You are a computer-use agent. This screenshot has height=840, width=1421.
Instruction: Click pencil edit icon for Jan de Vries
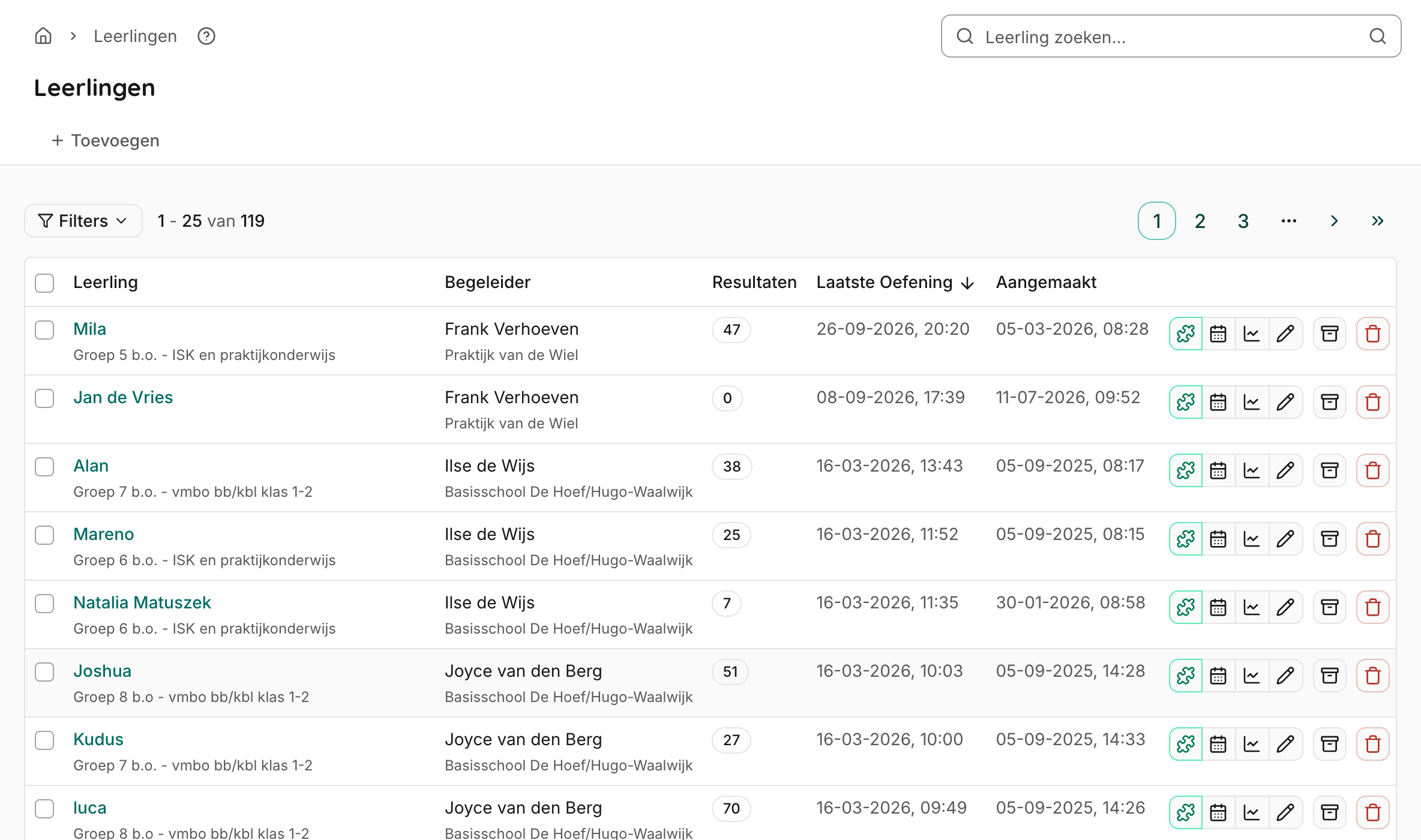click(1285, 402)
